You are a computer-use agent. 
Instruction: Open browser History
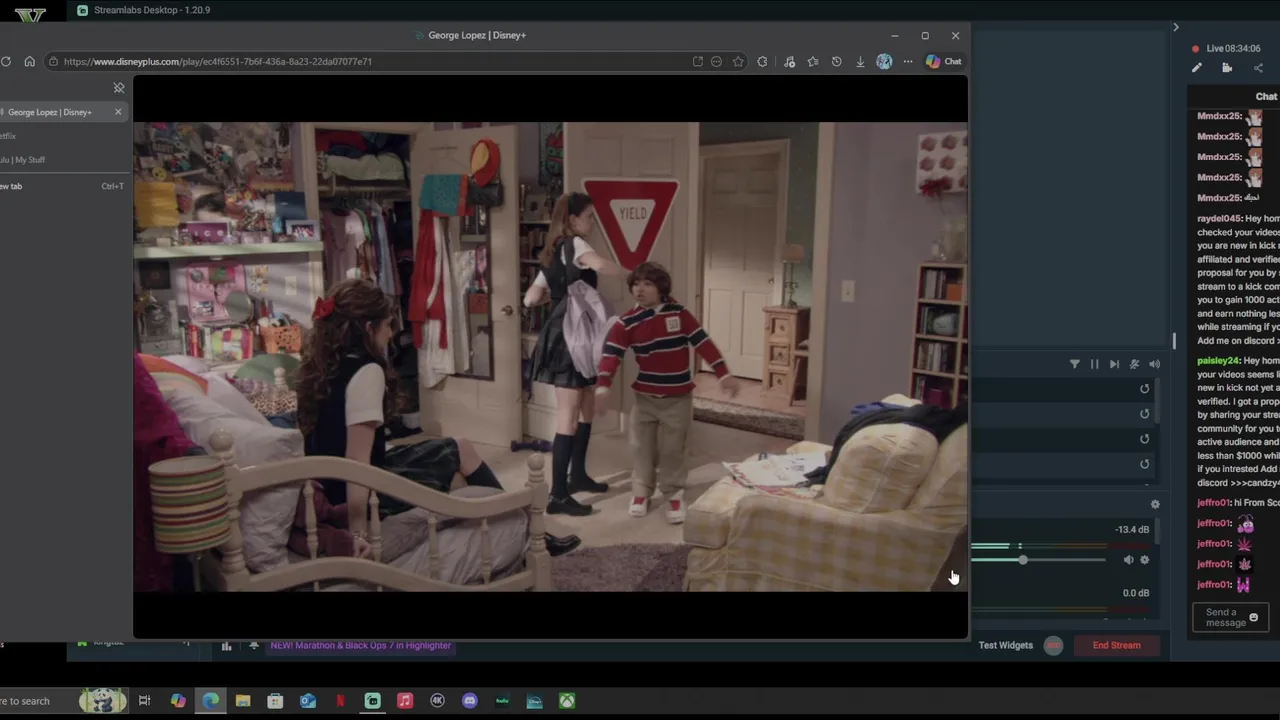836,61
